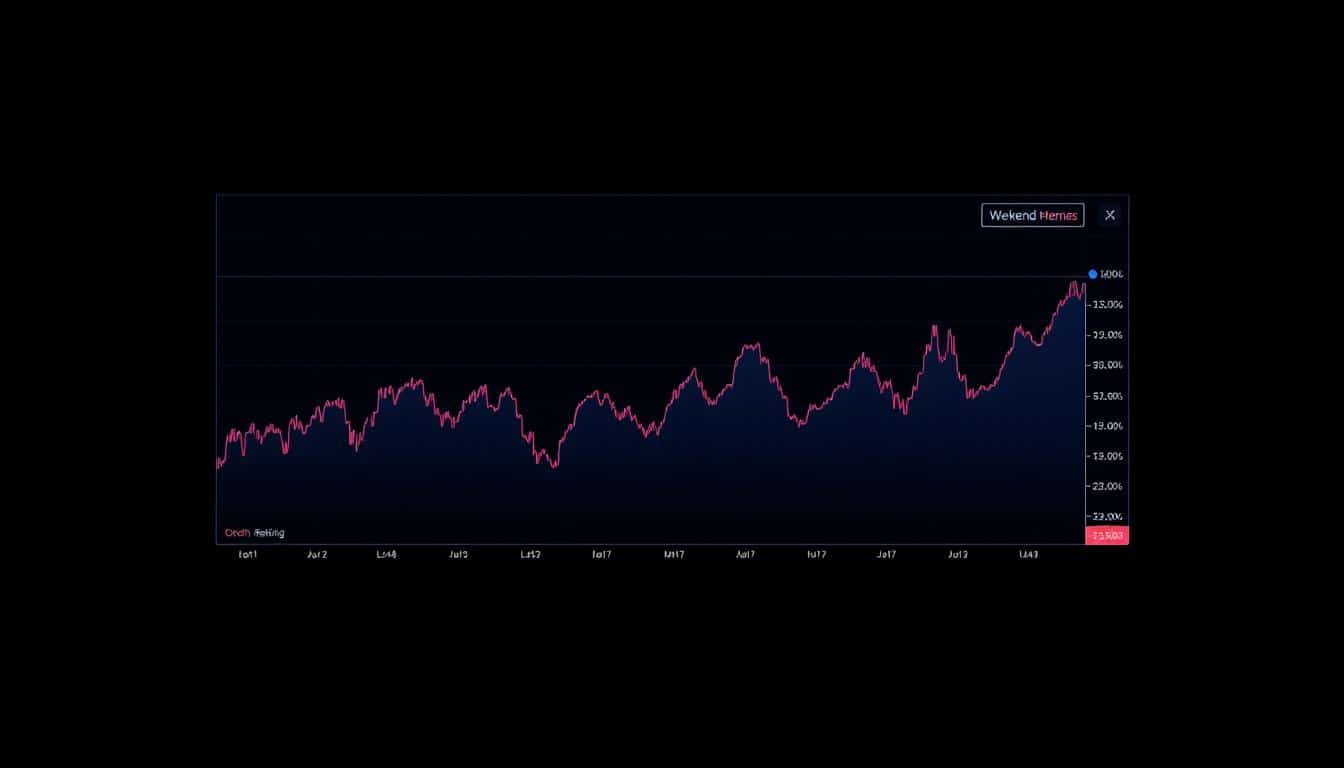Close the chart panel with the X
Screen dimensions: 1344x768
[x=1110, y=215]
